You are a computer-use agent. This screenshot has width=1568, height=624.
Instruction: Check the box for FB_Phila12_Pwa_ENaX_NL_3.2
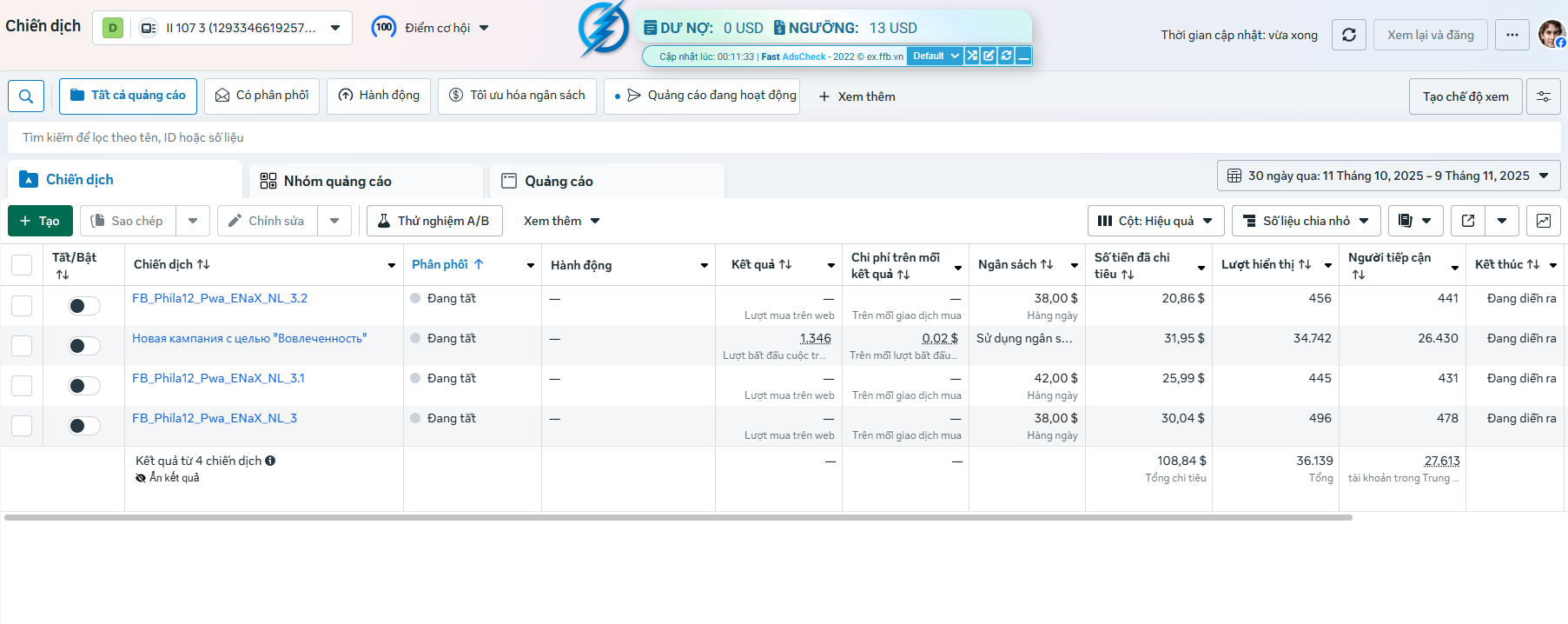coord(22,306)
